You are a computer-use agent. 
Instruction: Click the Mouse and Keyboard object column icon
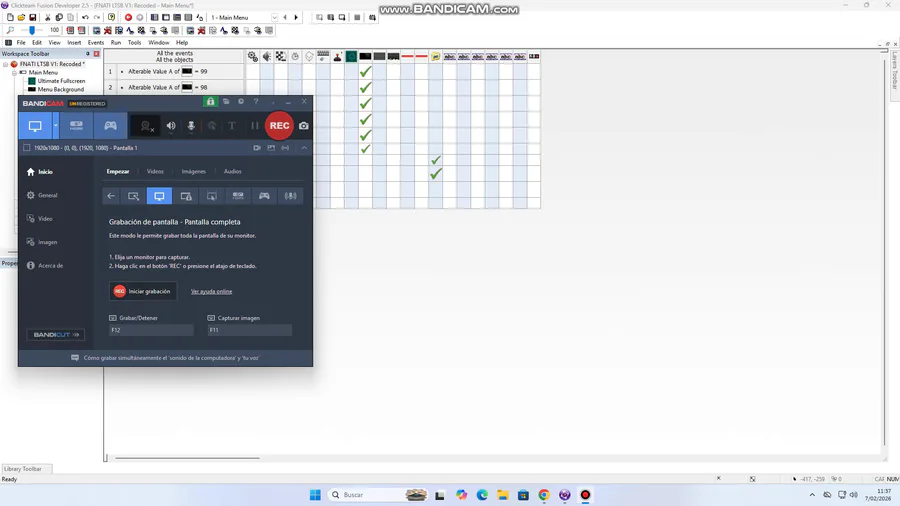coord(323,56)
